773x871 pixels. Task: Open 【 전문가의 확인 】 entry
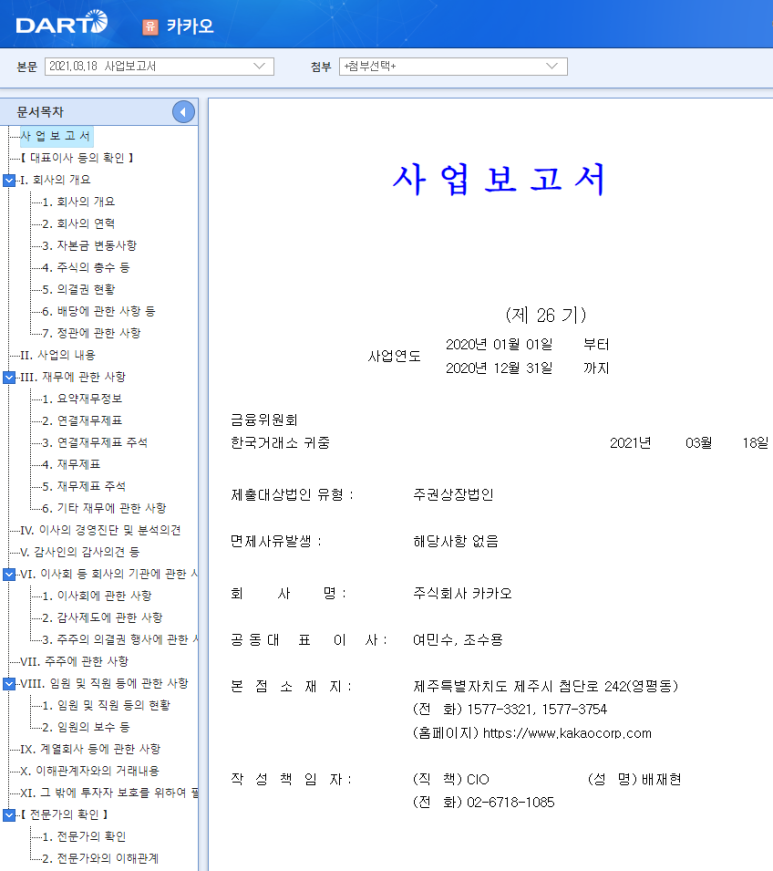64,815
